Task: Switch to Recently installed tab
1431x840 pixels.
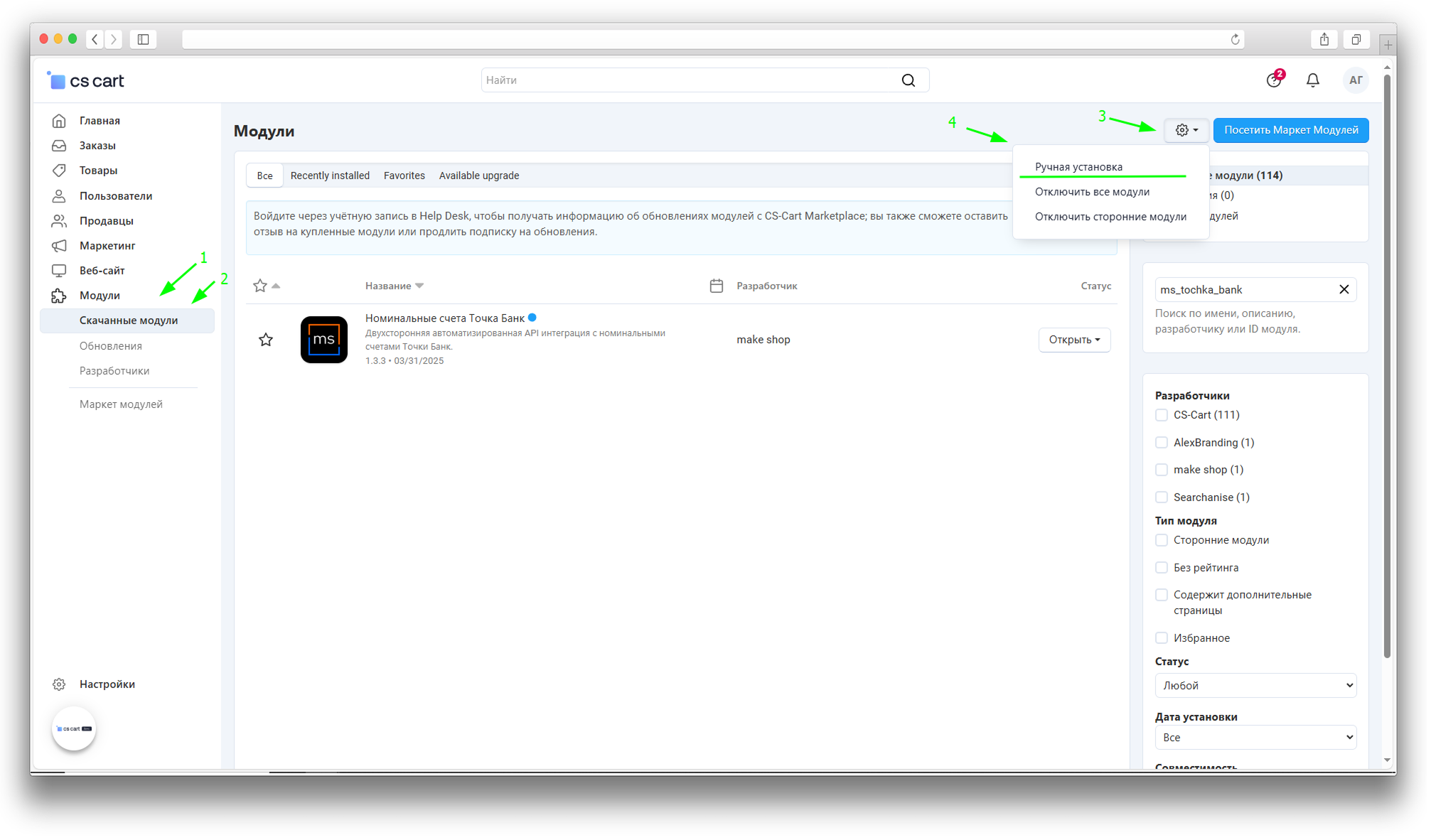Action: [330, 176]
